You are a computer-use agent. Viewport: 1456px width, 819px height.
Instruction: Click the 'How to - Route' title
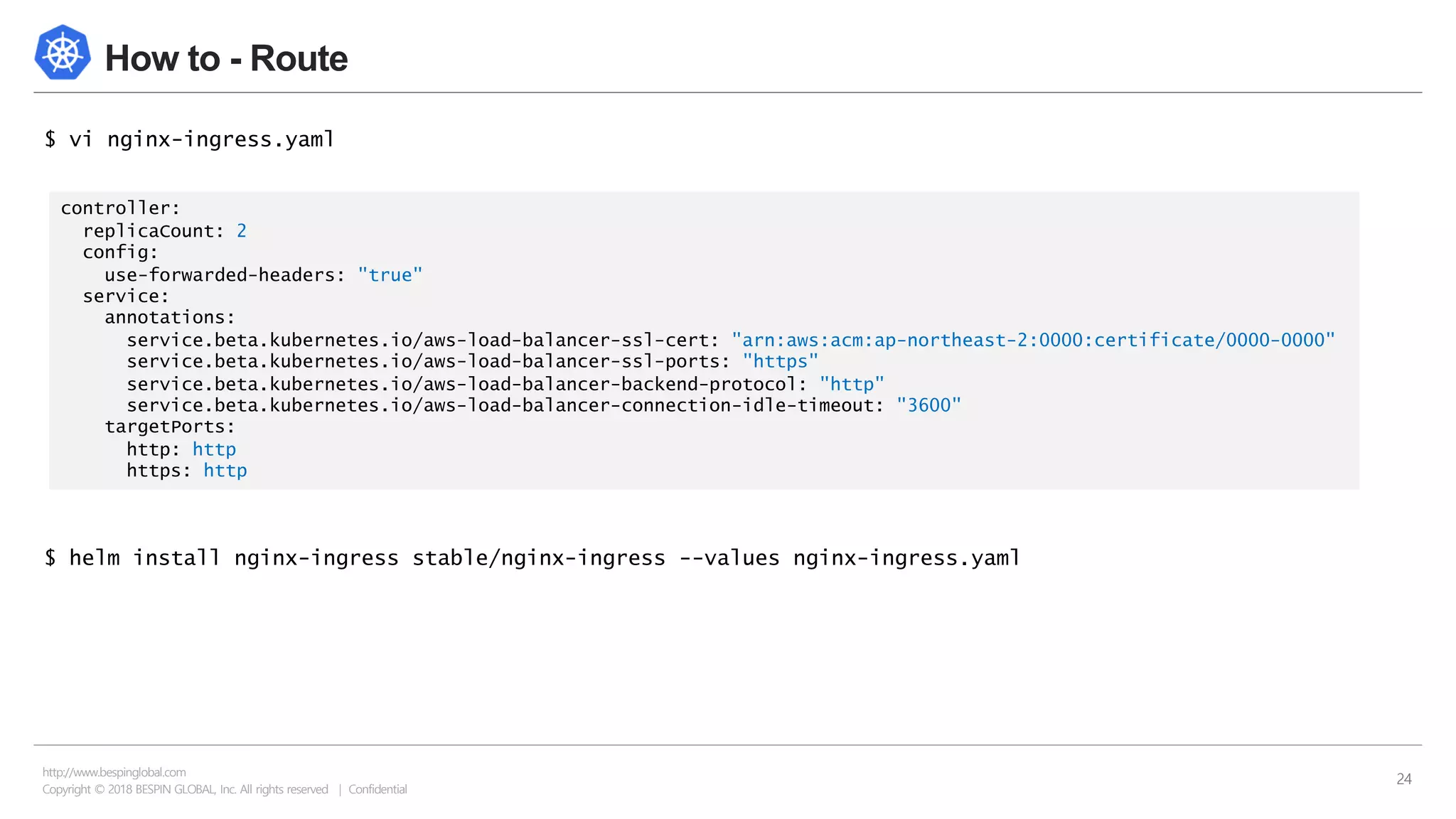[226, 58]
